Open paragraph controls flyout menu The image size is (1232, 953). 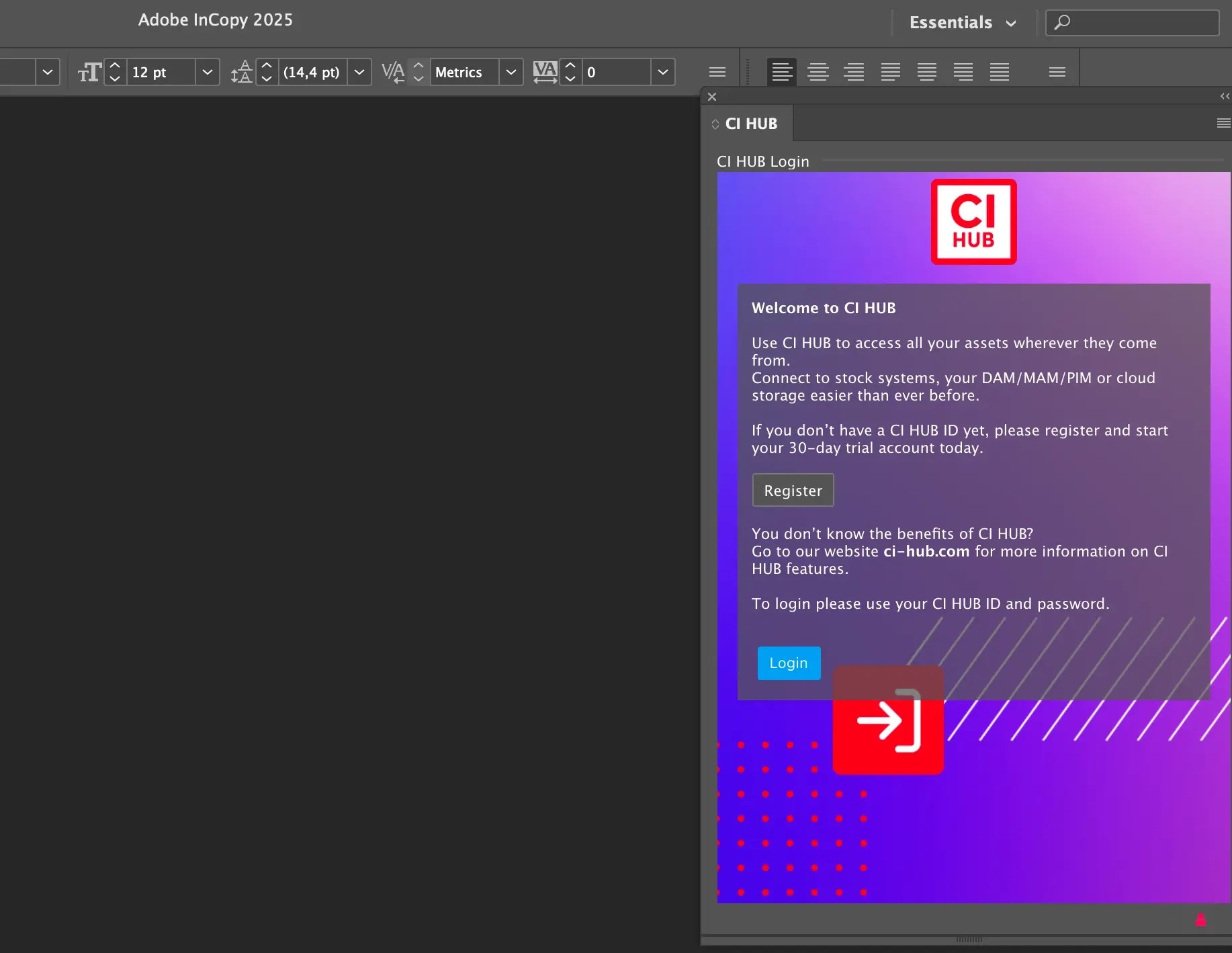[x=1057, y=72]
